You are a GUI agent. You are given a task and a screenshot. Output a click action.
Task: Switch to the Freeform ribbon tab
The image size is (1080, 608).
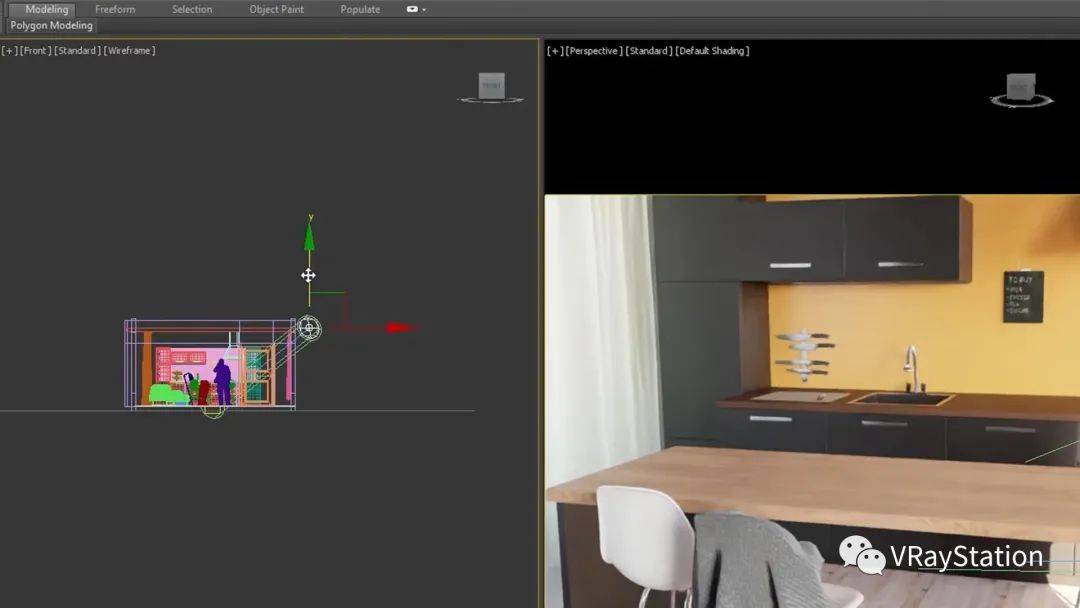tap(115, 10)
